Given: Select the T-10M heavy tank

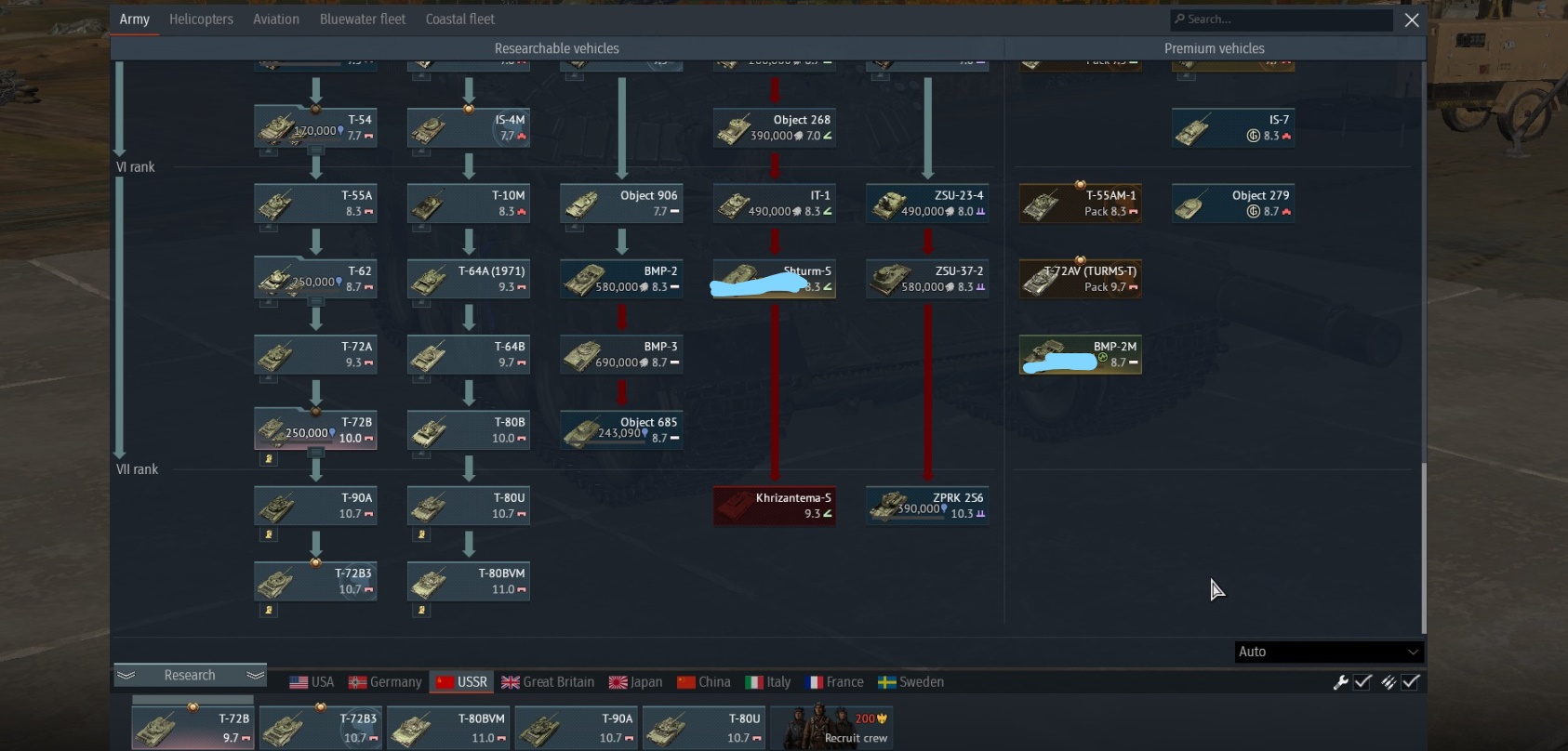Looking at the screenshot, I should click(469, 204).
